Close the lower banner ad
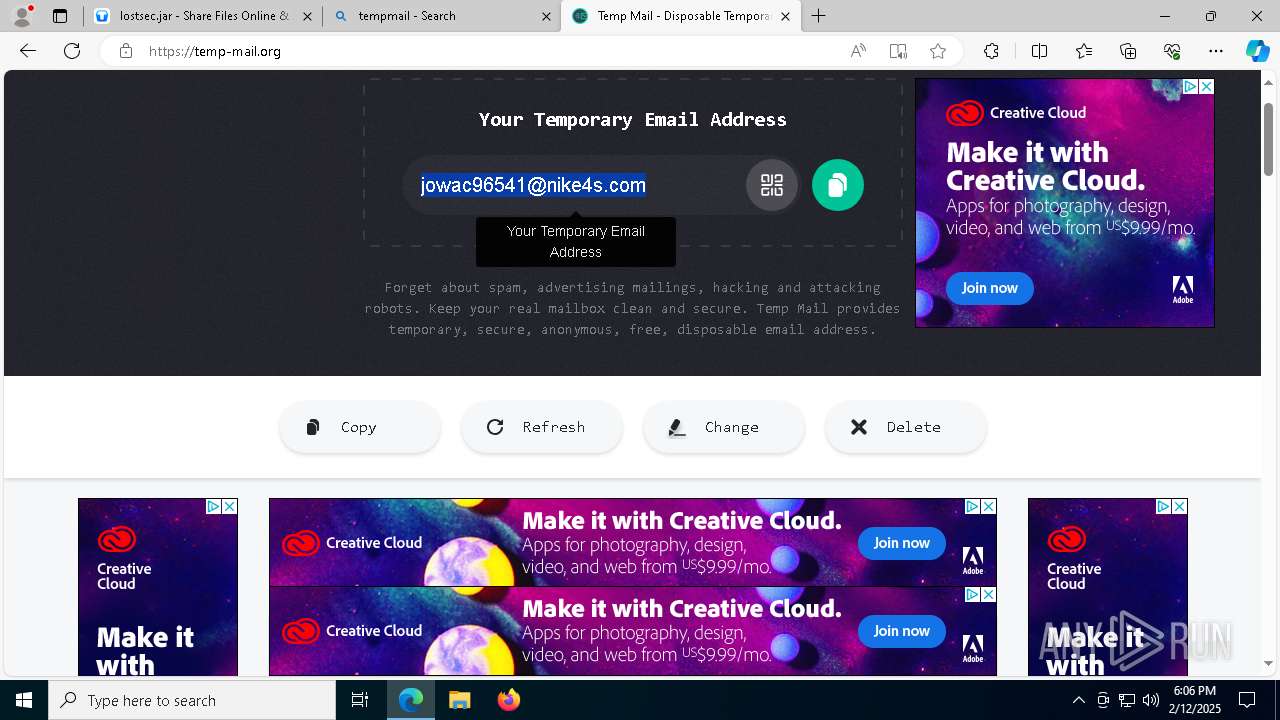The height and width of the screenshot is (720, 1280). pyautogui.click(x=988, y=595)
